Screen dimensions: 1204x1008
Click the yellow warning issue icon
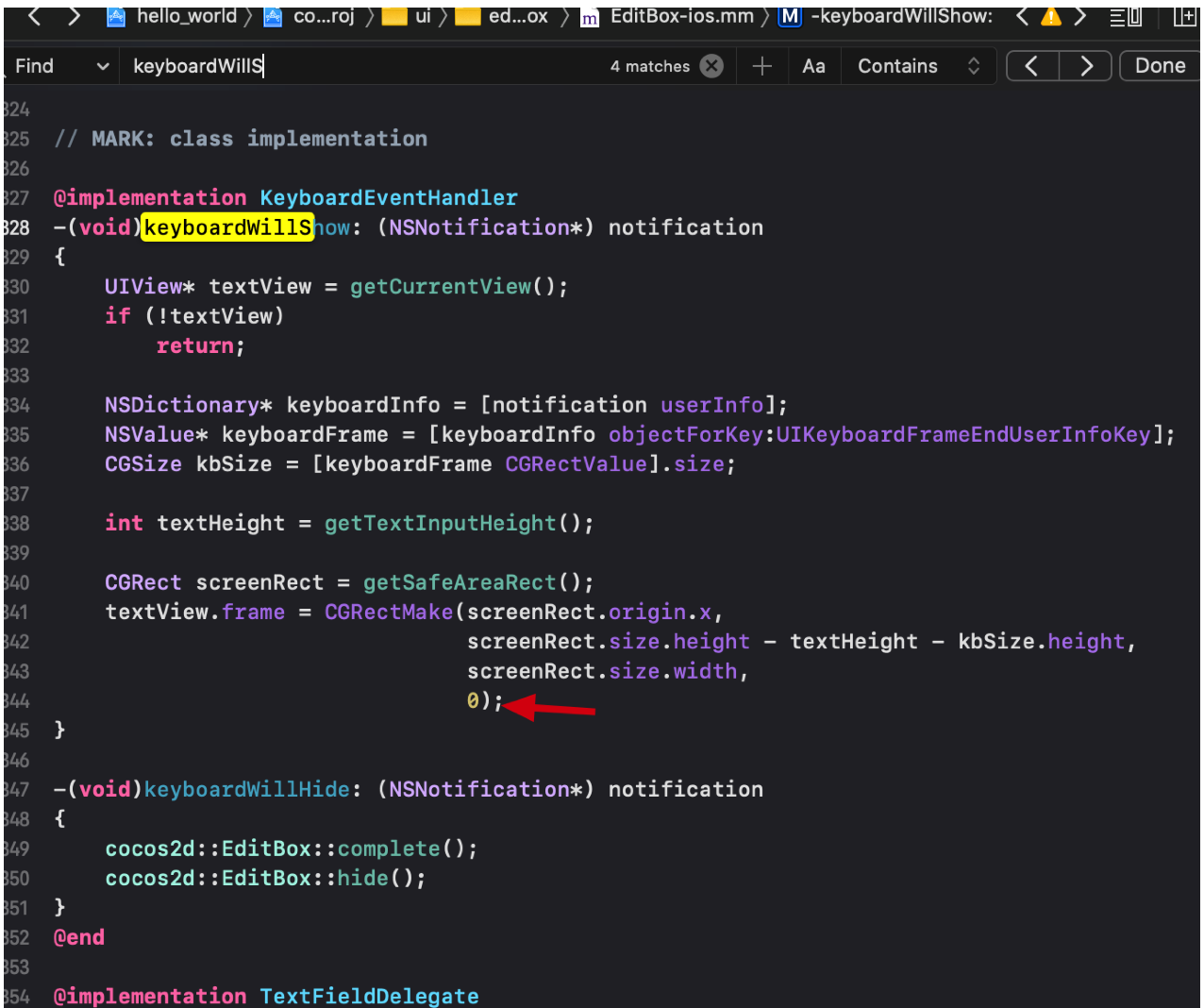[1050, 16]
